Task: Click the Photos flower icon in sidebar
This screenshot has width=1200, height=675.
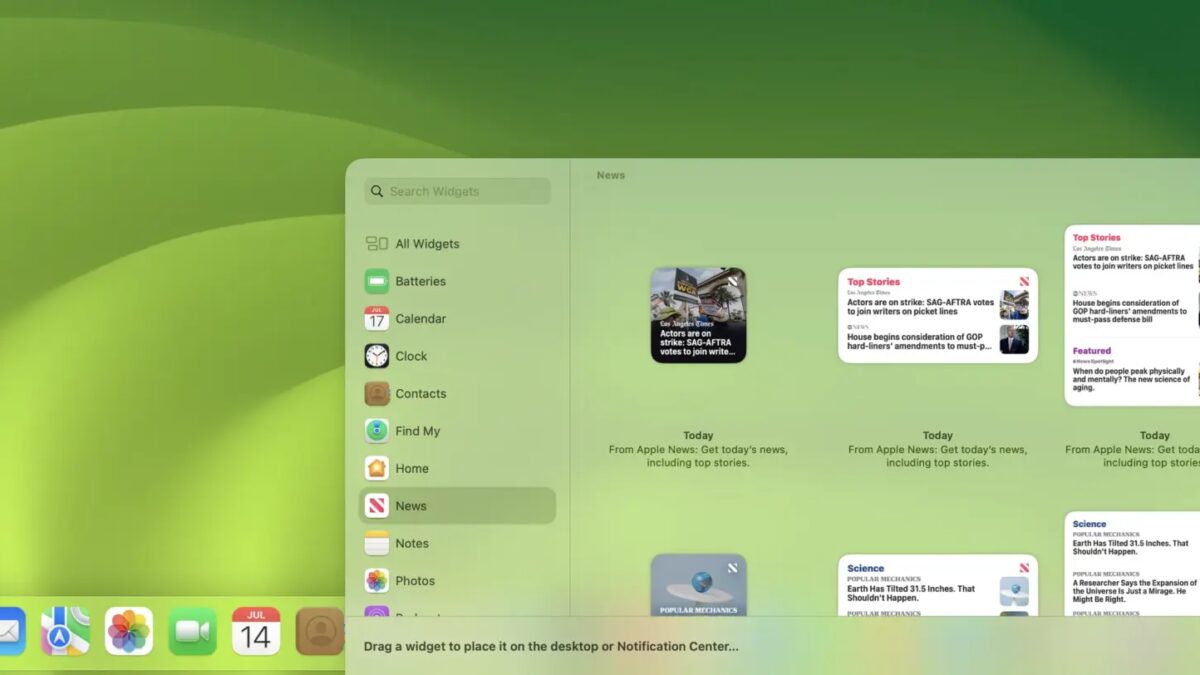Action: click(x=377, y=580)
